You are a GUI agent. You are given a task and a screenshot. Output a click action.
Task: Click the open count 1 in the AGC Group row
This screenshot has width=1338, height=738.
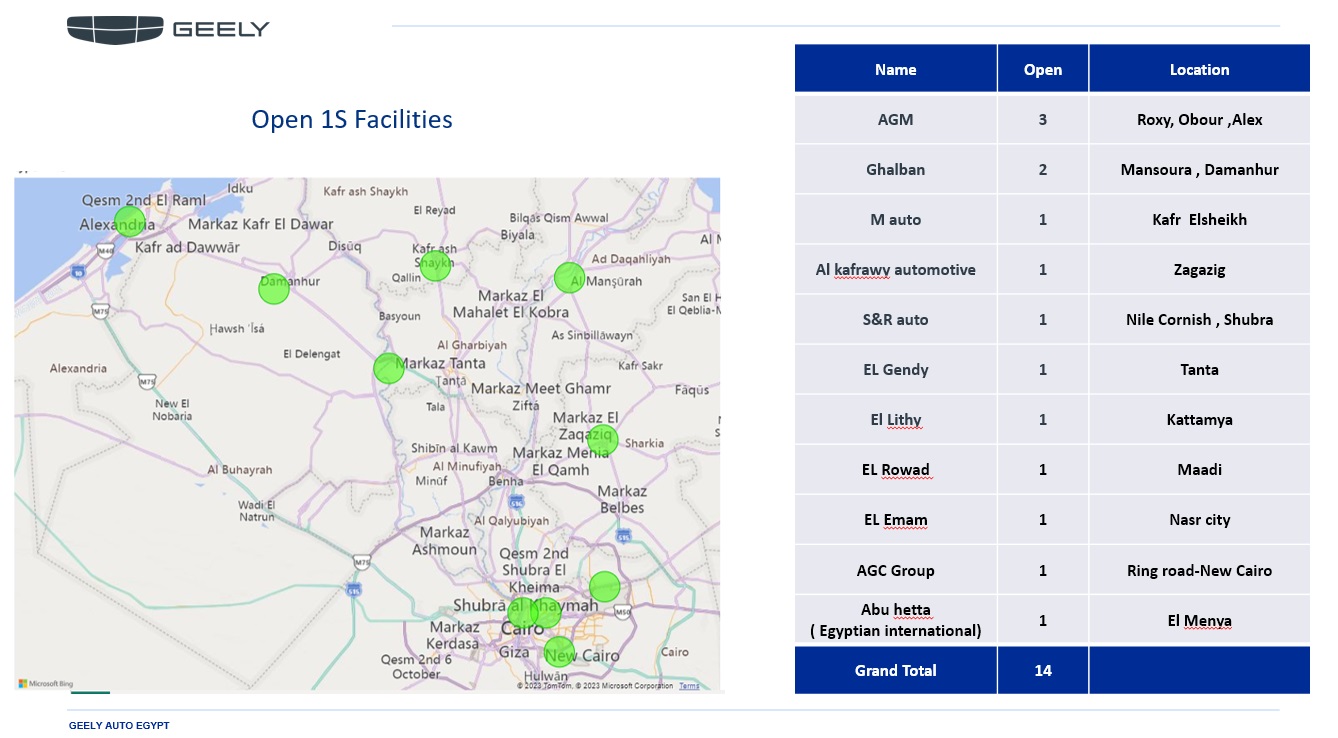click(x=1043, y=570)
